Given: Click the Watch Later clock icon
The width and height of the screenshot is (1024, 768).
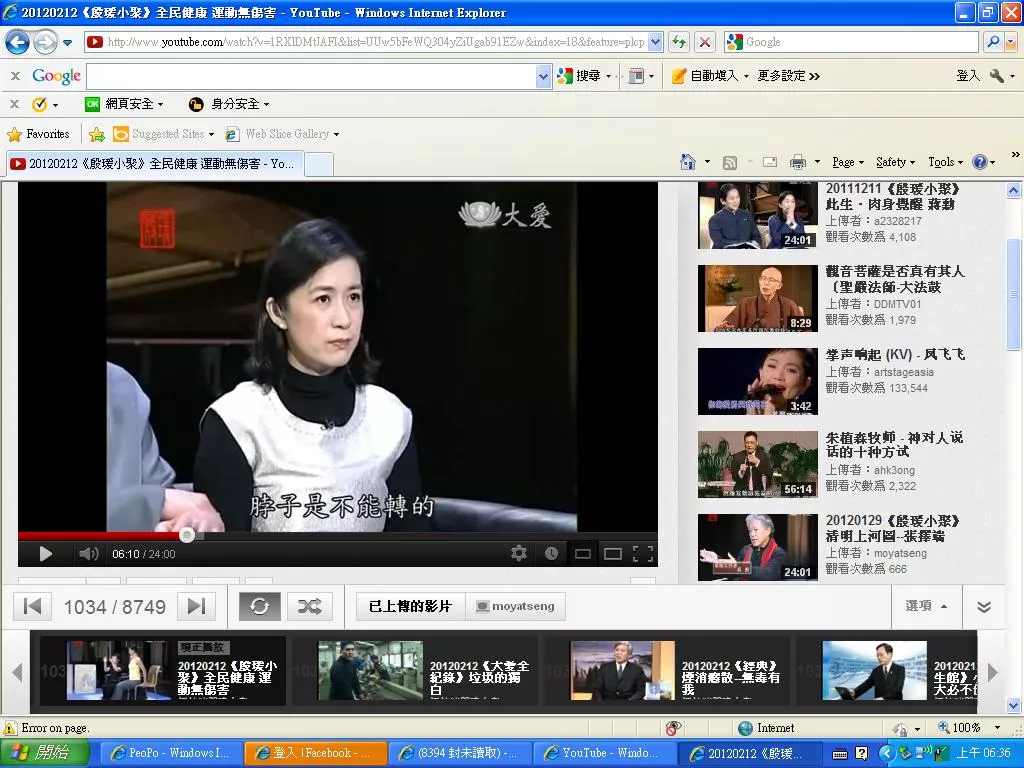Looking at the screenshot, I should tap(551, 554).
